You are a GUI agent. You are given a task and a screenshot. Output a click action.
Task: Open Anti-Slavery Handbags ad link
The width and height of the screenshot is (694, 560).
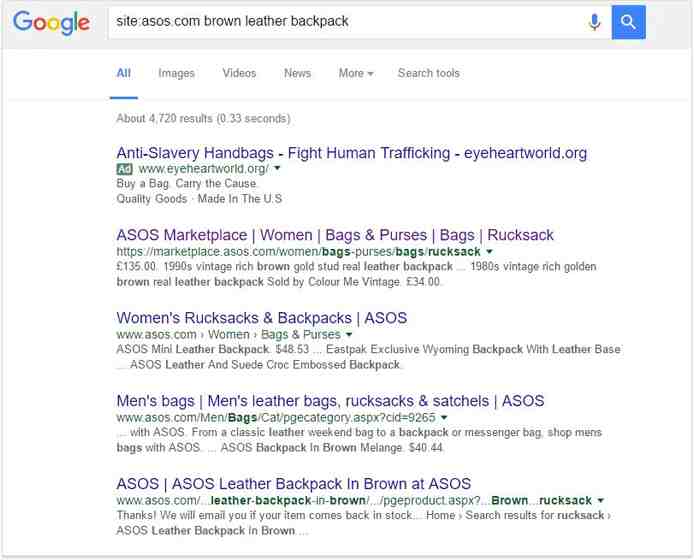click(352, 153)
